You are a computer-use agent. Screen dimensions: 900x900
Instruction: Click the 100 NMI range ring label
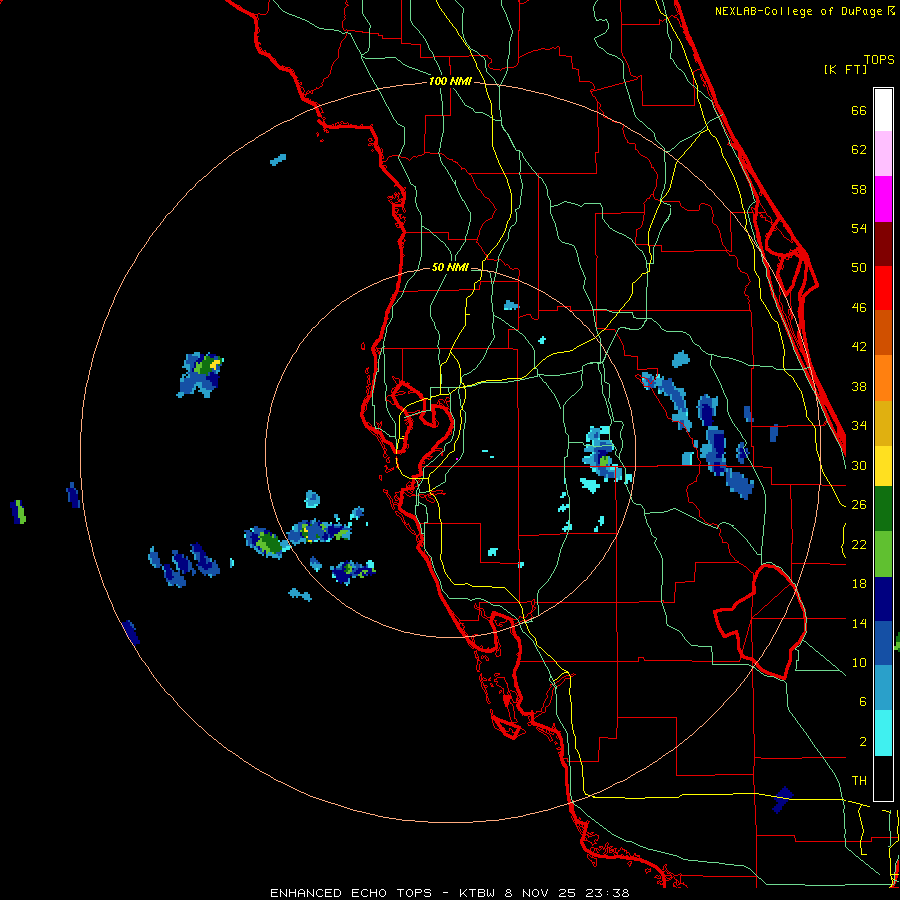pos(450,81)
